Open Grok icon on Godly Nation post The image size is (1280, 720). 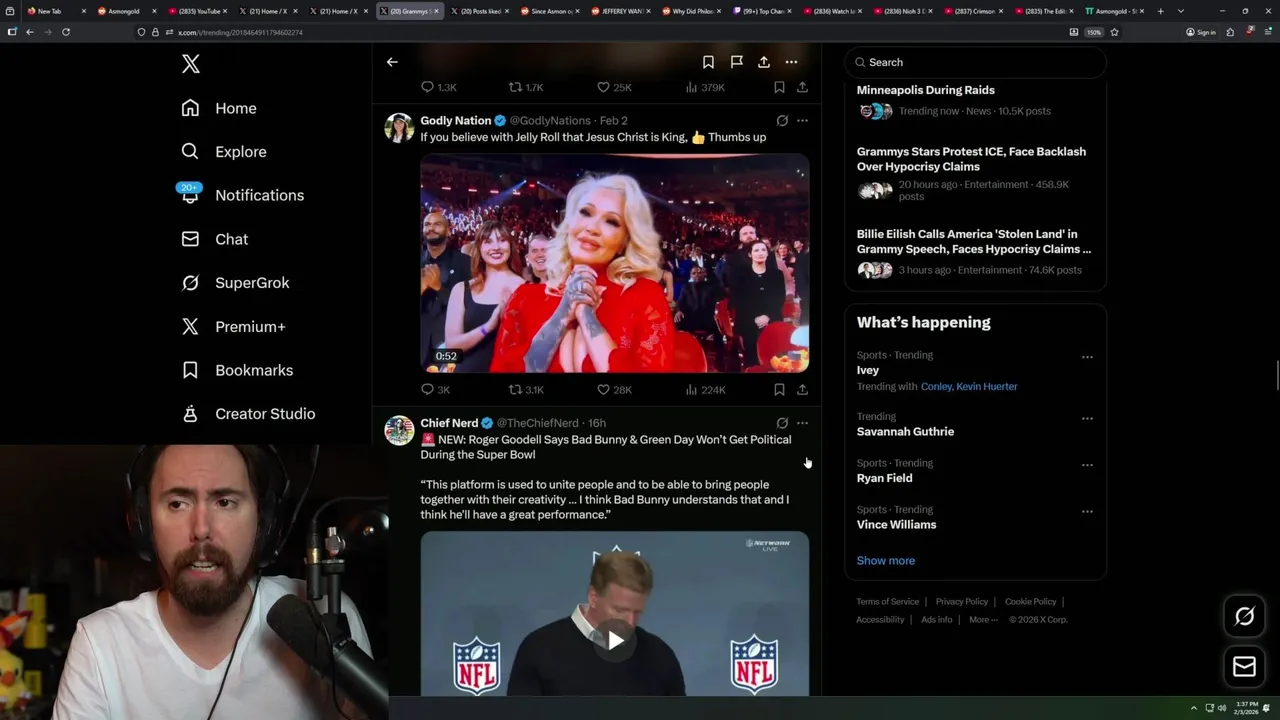pyautogui.click(x=782, y=121)
